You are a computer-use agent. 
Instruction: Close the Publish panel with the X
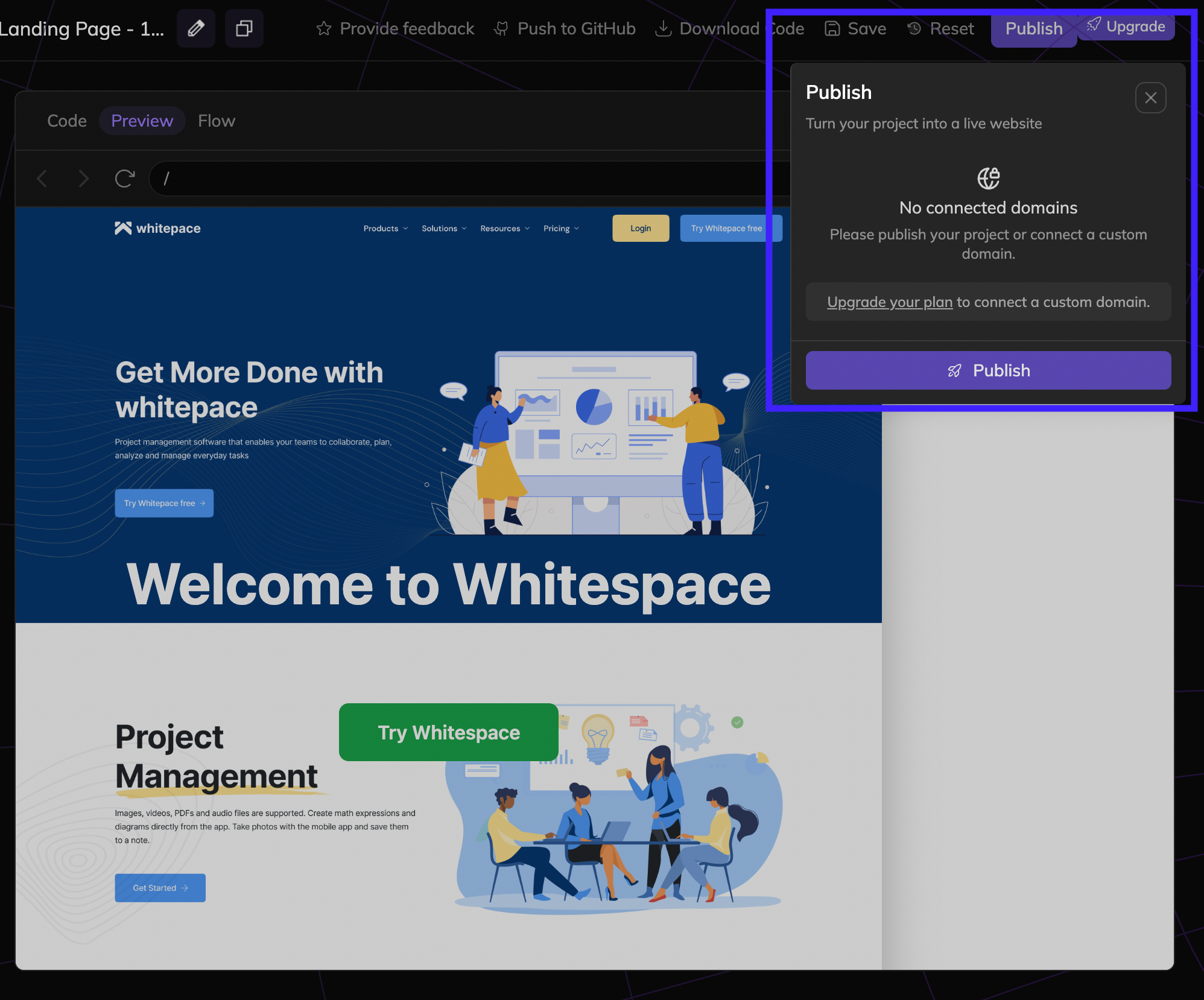pyautogui.click(x=1150, y=98)
